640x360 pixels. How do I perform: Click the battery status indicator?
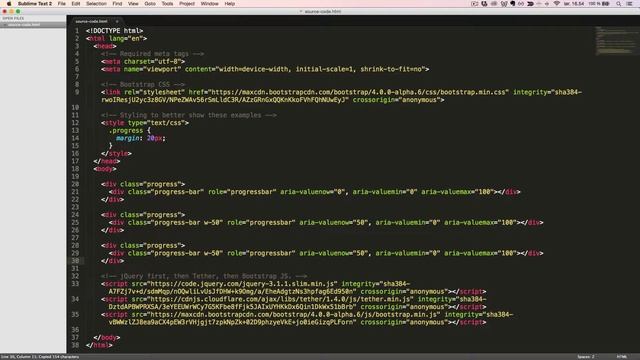click(x=599, y=4)
